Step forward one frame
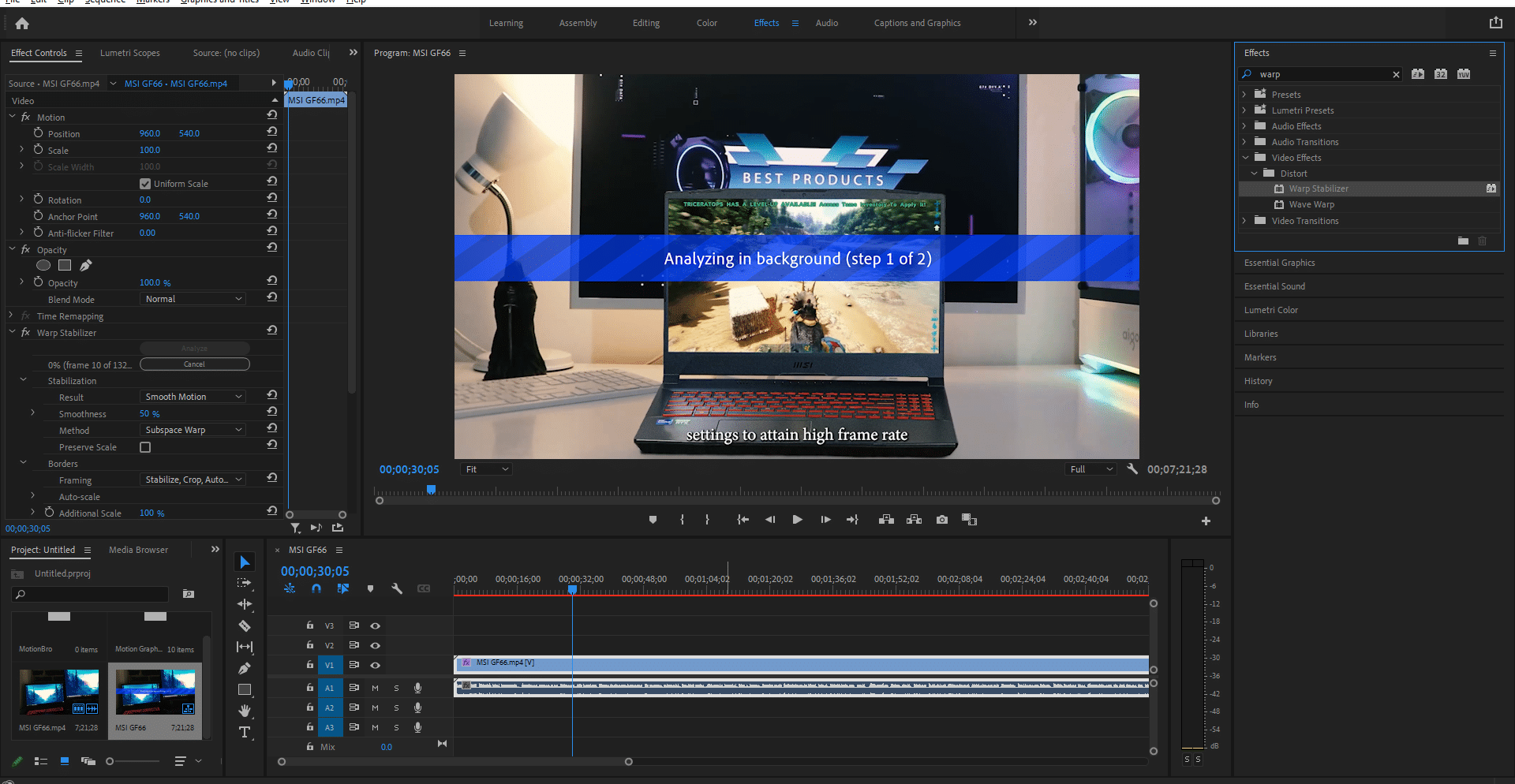Image resolution: width=1515 pixels, height=784 pixels. [825, 520]
